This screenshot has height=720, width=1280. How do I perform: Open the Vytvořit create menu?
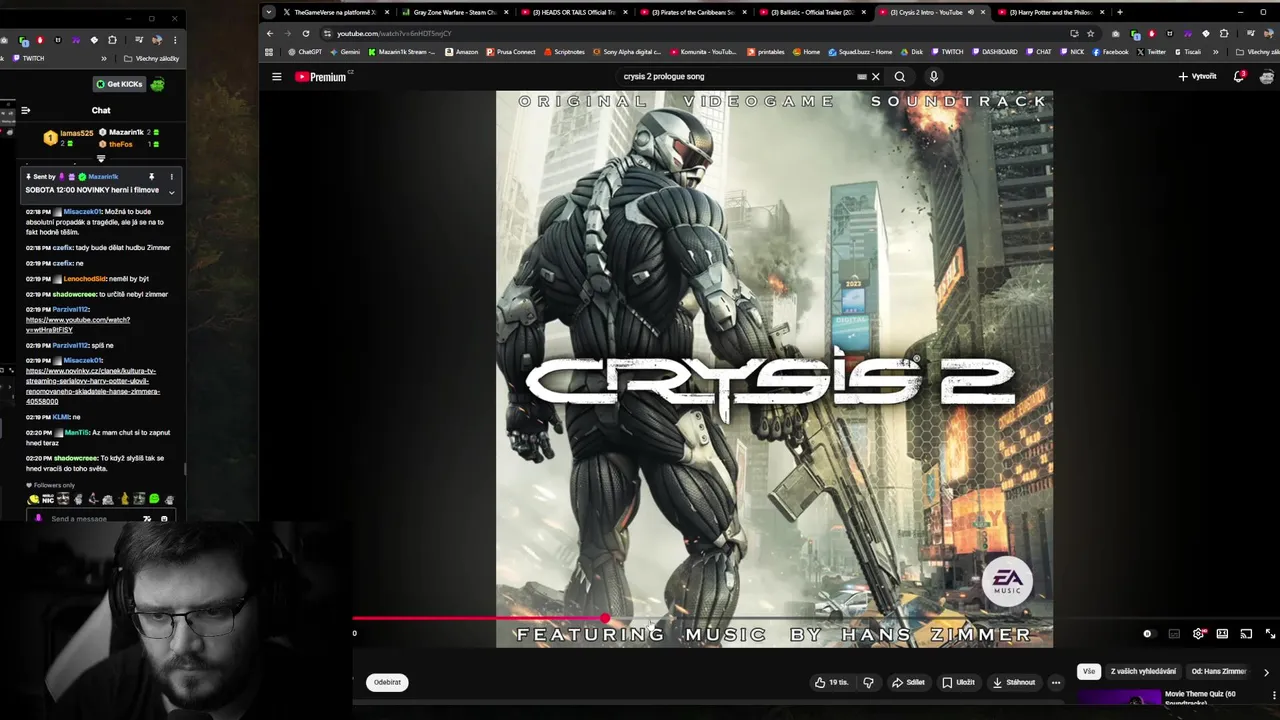[x=1197, y=76]
